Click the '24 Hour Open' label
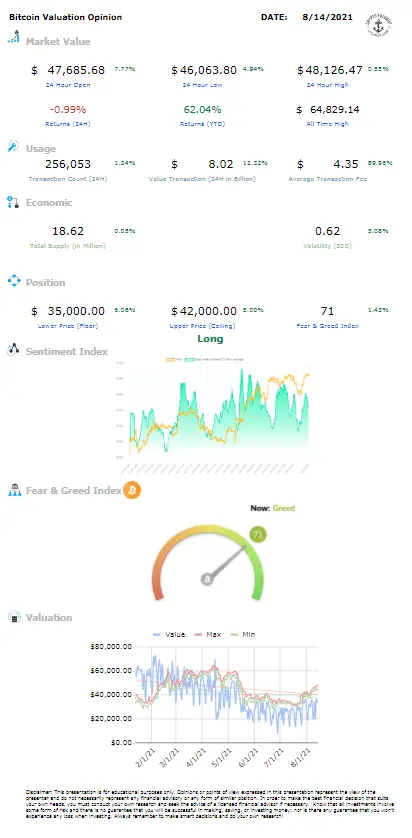This screenshot has height=838, width=412. pyautogui.click(x=68, y=85)
